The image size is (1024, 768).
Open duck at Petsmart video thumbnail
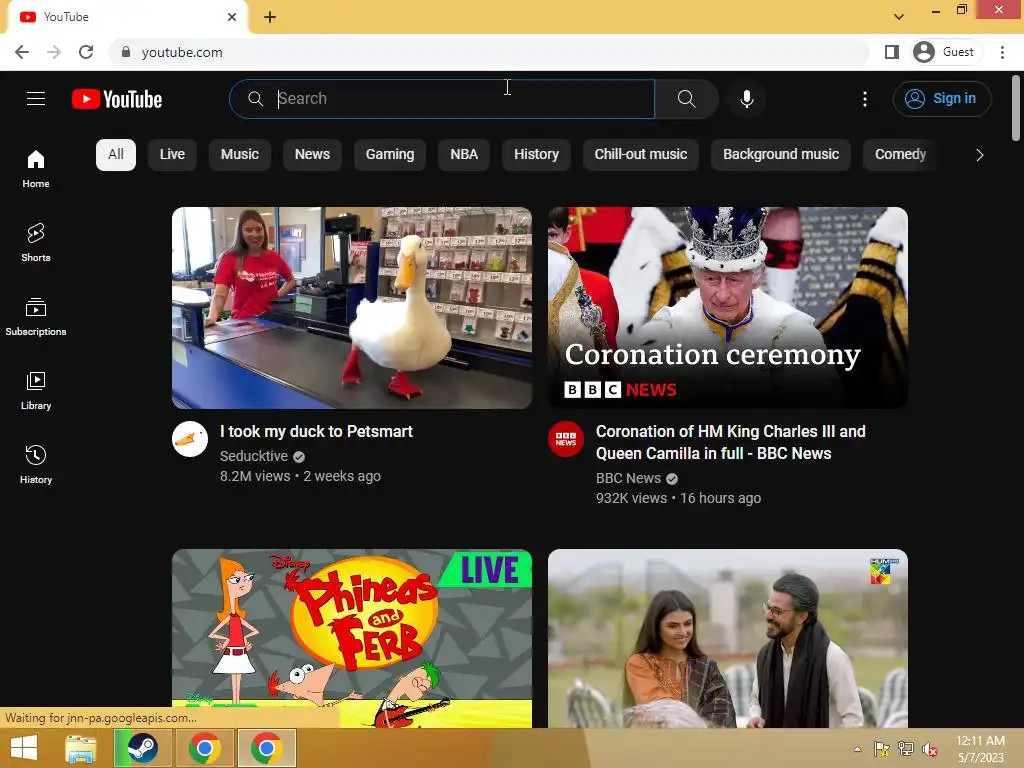[352, 308]
